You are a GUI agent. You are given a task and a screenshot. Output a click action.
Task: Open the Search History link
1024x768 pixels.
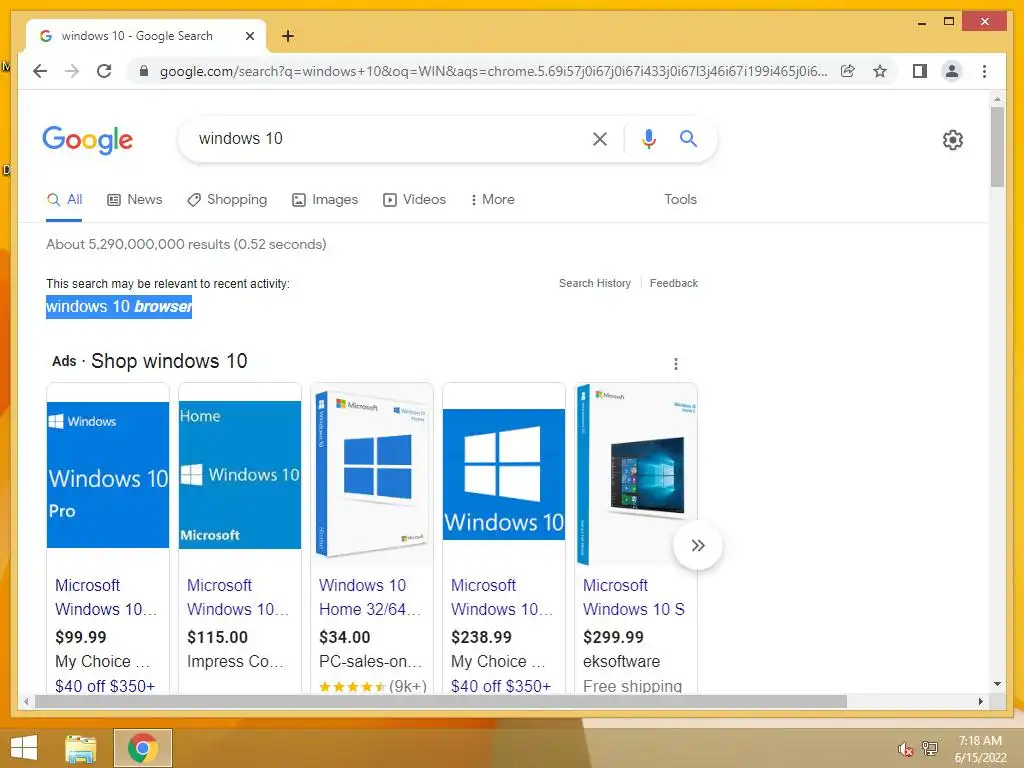[x=595, y=283]
